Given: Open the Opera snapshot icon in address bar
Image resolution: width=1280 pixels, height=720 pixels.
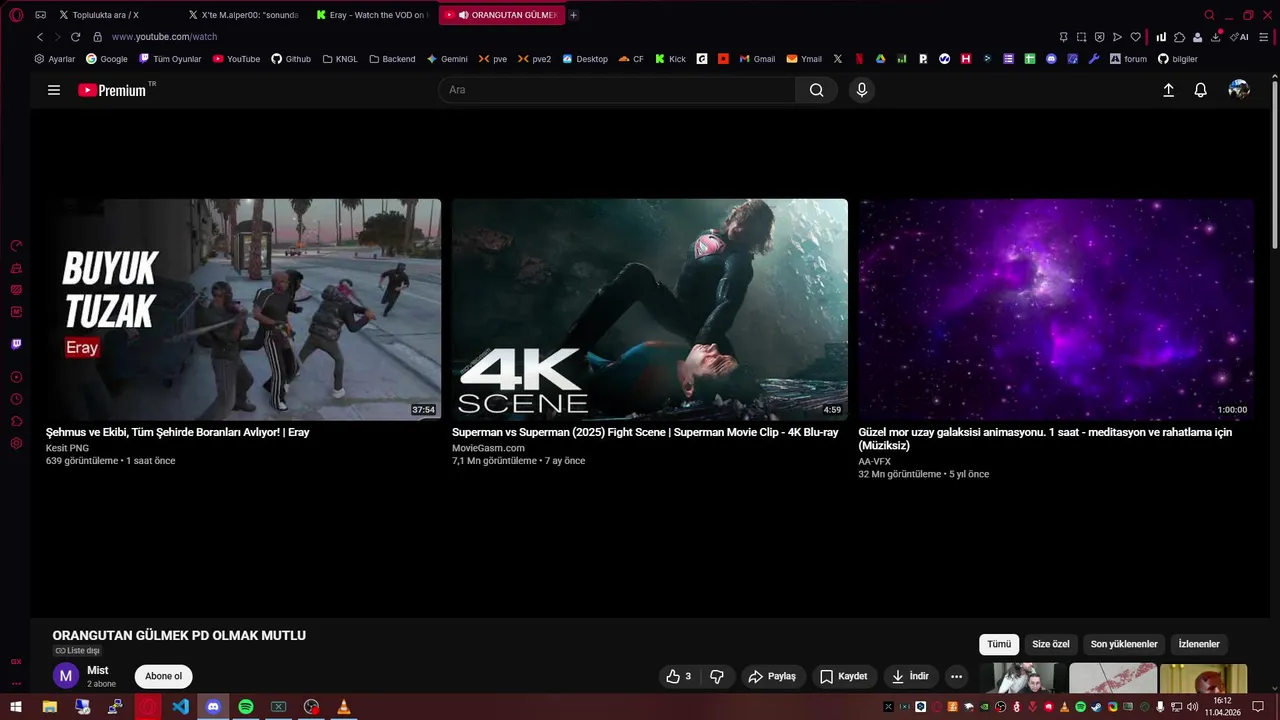Looking at the screenshot, I should point(1081,37).
